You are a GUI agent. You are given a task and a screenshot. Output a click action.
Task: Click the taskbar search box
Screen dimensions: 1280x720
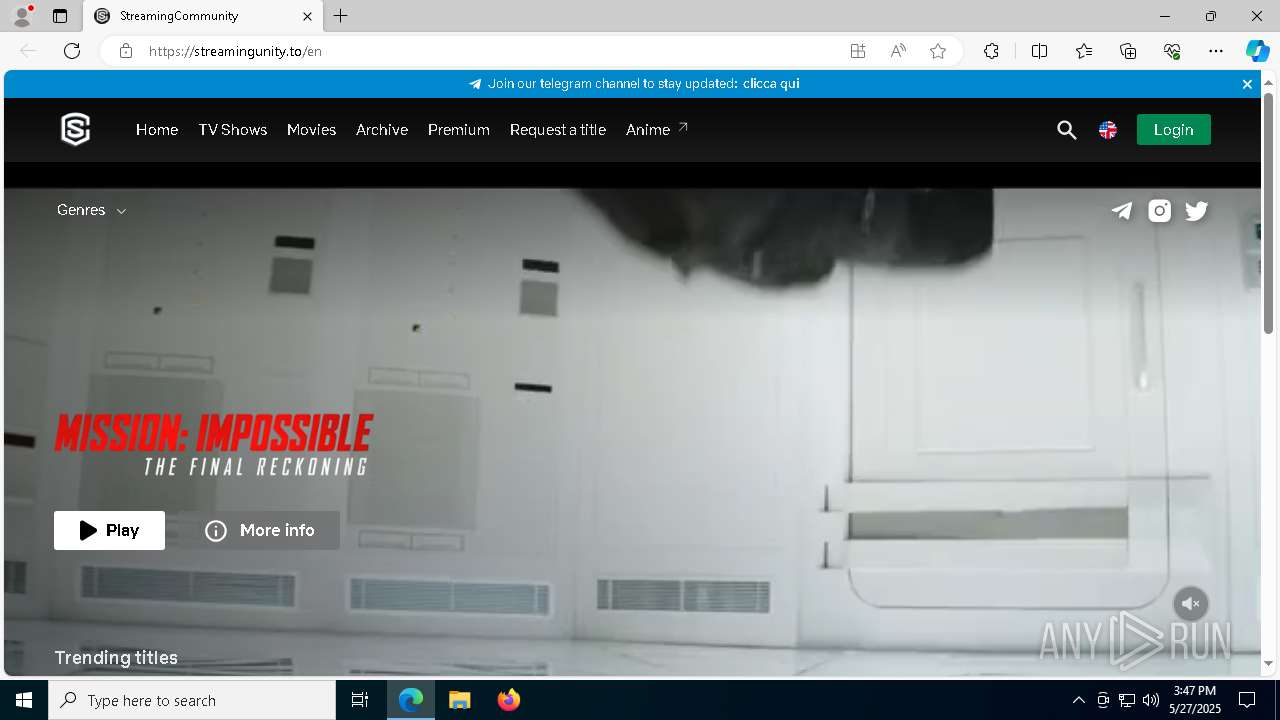pyautogui.click(x=192, y=700)
